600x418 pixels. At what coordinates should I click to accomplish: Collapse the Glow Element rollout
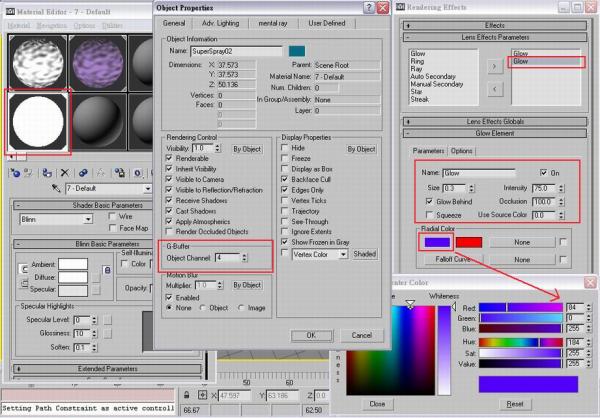click(x=495, y=133)
